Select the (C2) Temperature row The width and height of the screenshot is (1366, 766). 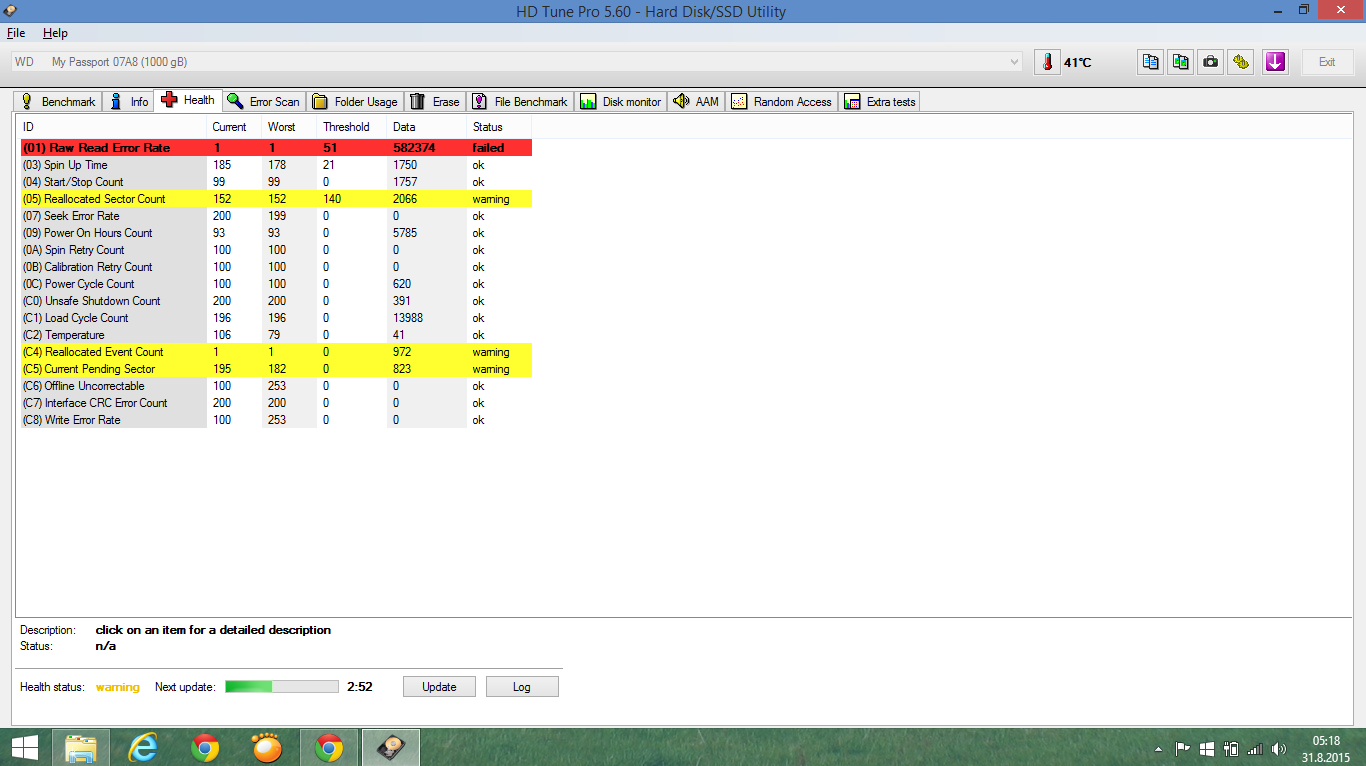[x=277, y=335]
